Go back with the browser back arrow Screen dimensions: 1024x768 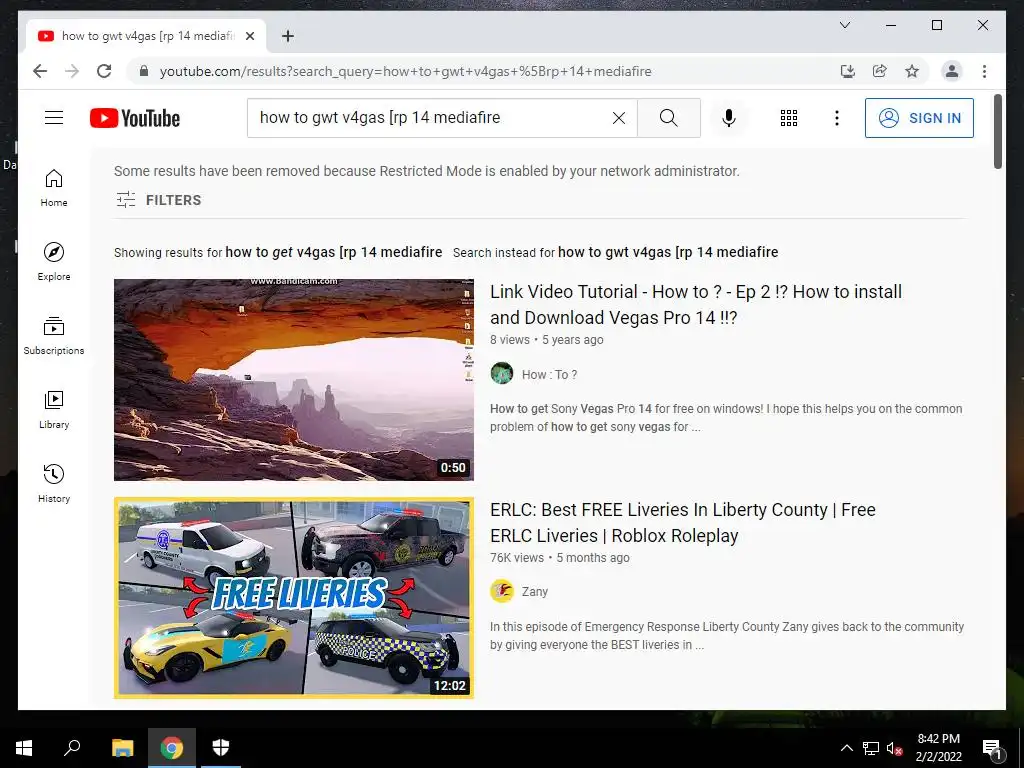point(40,71)
